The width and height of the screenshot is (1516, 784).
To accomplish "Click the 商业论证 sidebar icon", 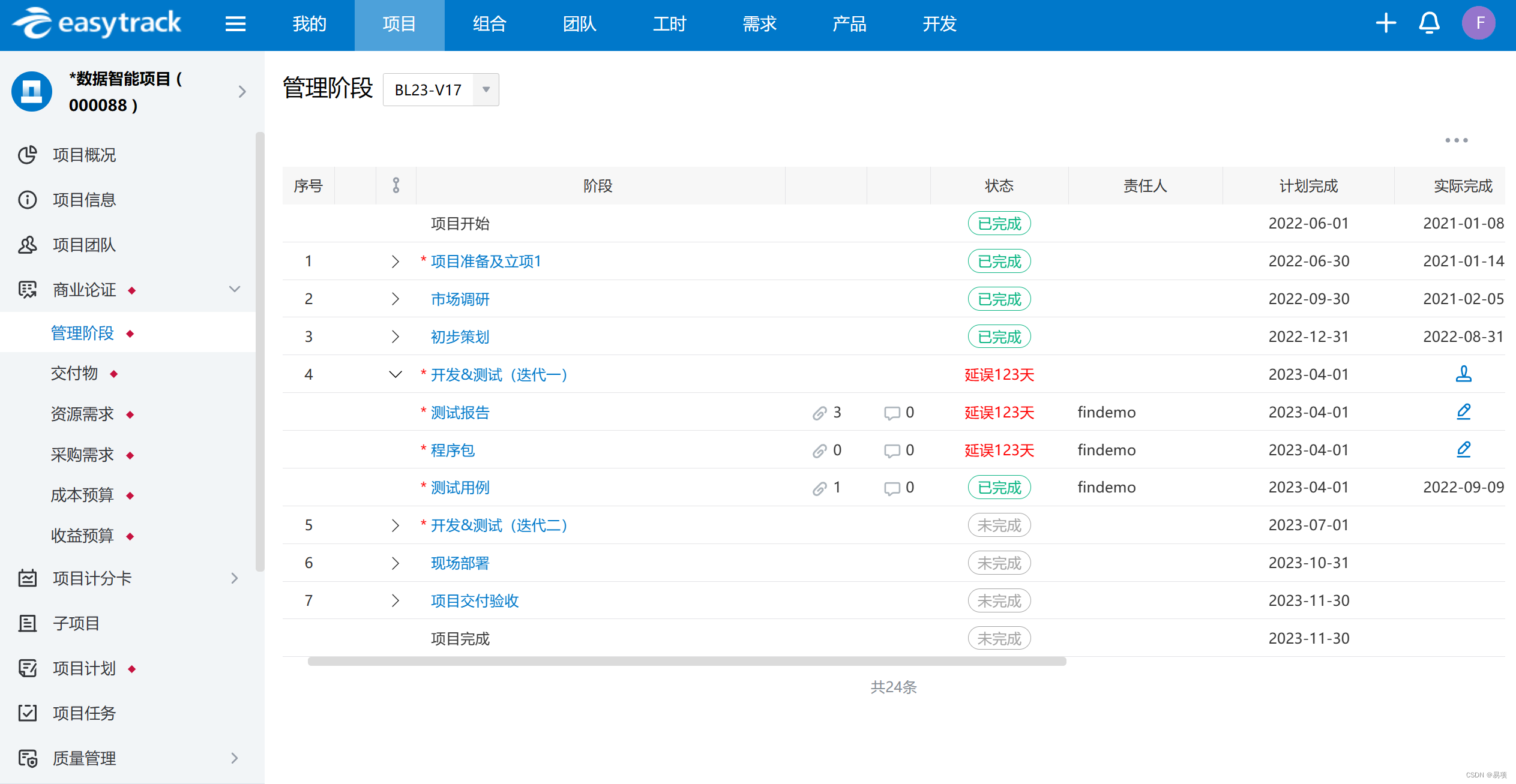I will pyautogui.click(x=27, y=290).
